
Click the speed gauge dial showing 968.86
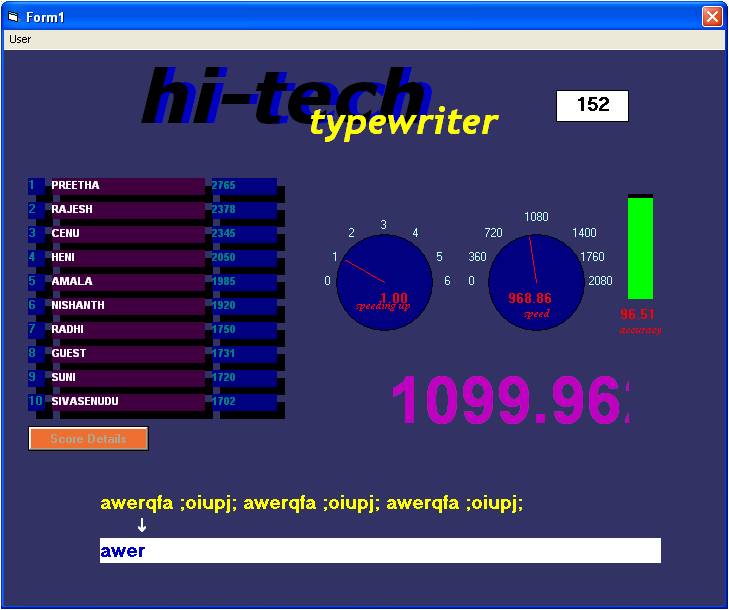pyautogui.click(x=536, y=282)
